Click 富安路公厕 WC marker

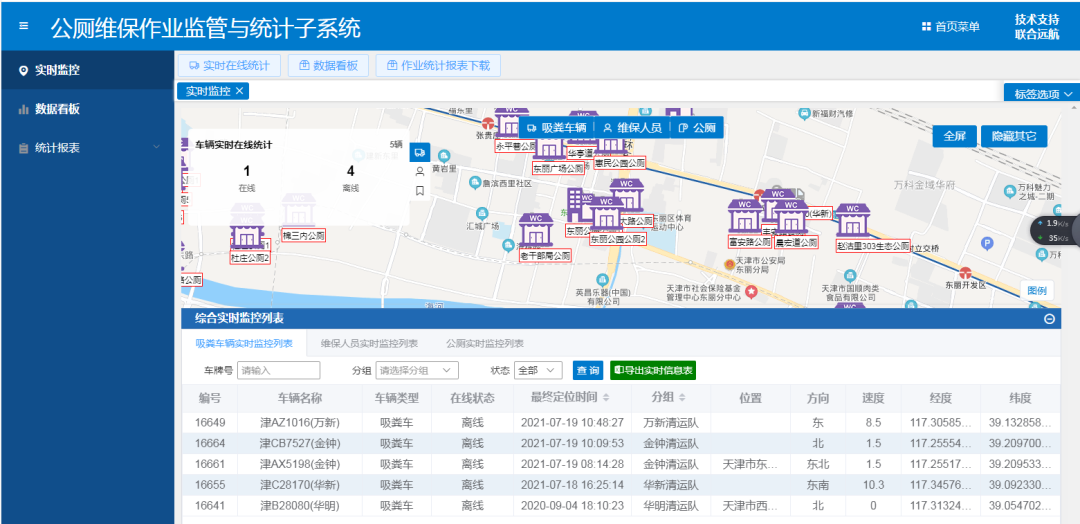click(x=745, y=216)
